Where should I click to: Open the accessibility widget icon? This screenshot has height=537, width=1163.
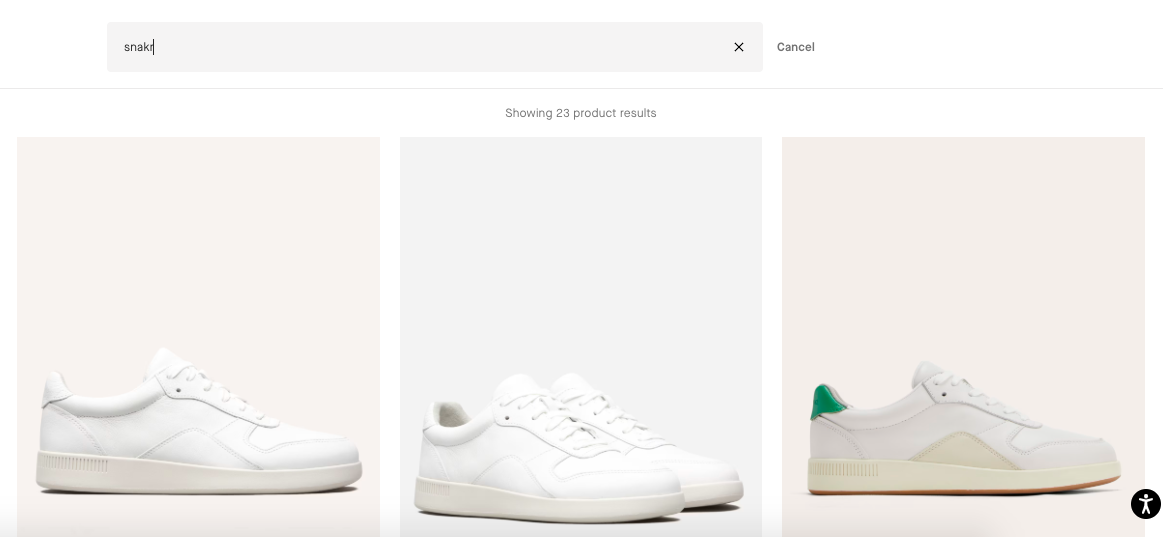pos(1145,504)
